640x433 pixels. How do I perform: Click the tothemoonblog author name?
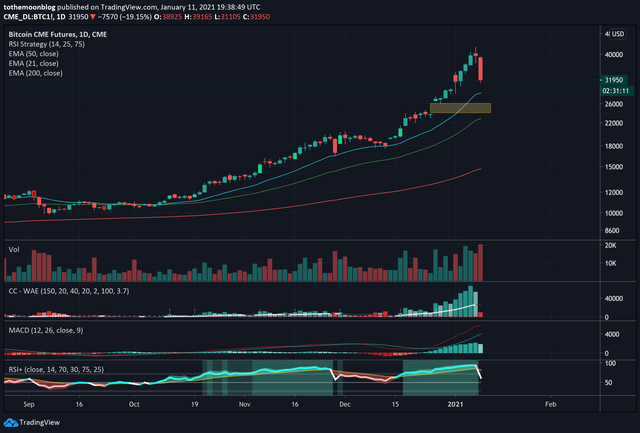29,7
